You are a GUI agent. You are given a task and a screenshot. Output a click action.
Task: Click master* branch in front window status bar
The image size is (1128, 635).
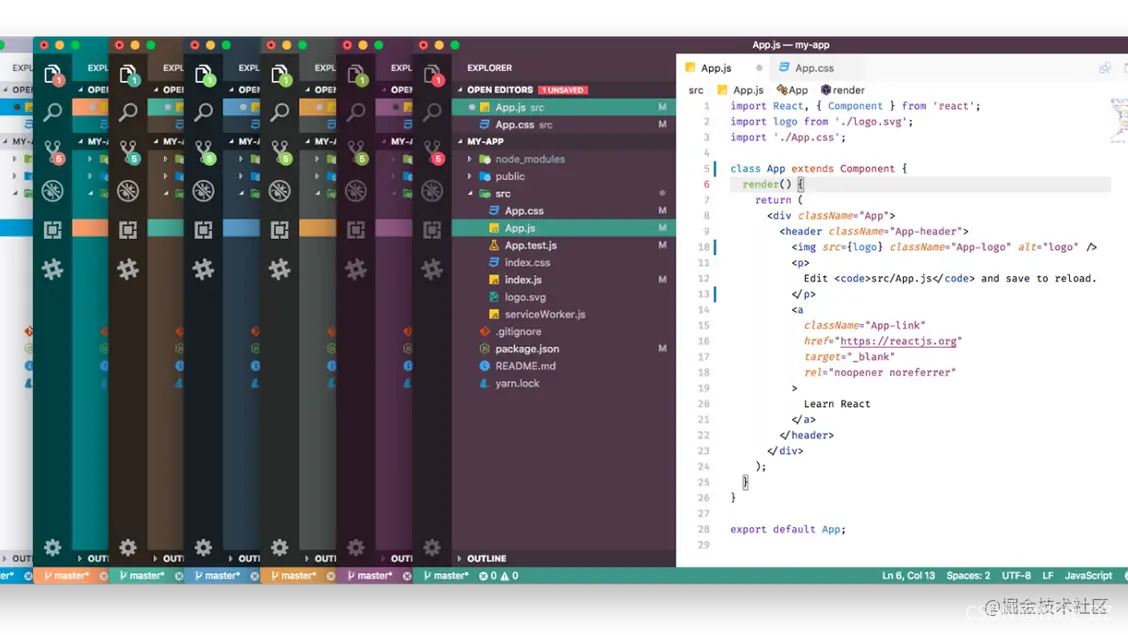pos(446,575)
